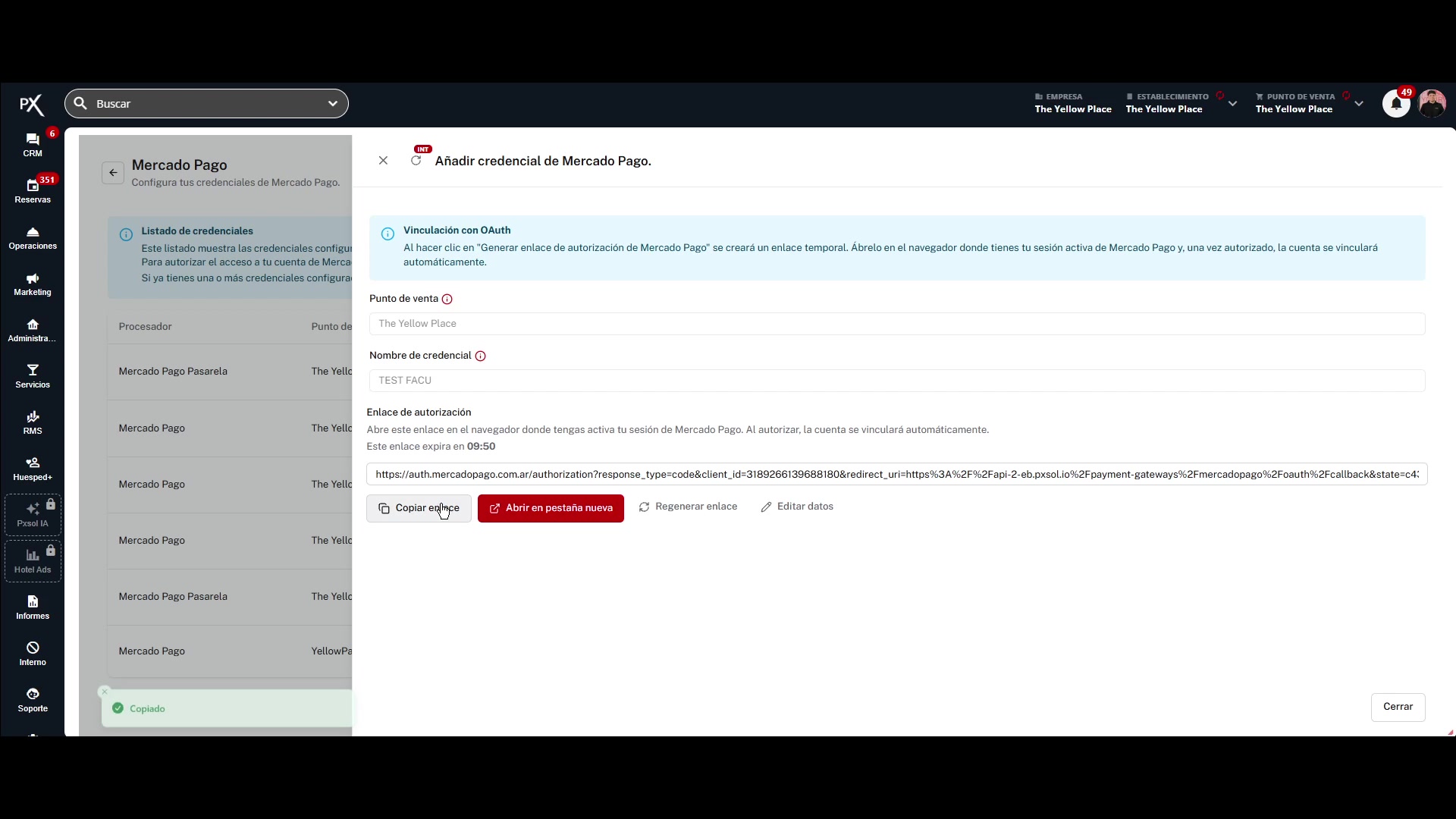Click Editar datos

(x=797, y=507)
